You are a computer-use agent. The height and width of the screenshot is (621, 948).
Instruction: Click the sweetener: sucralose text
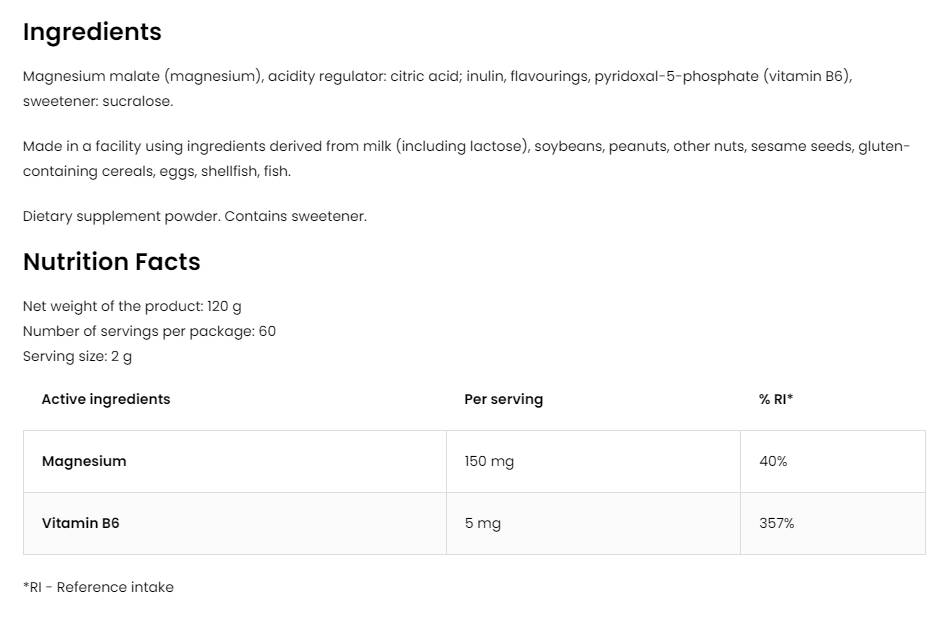coord(98,101)
